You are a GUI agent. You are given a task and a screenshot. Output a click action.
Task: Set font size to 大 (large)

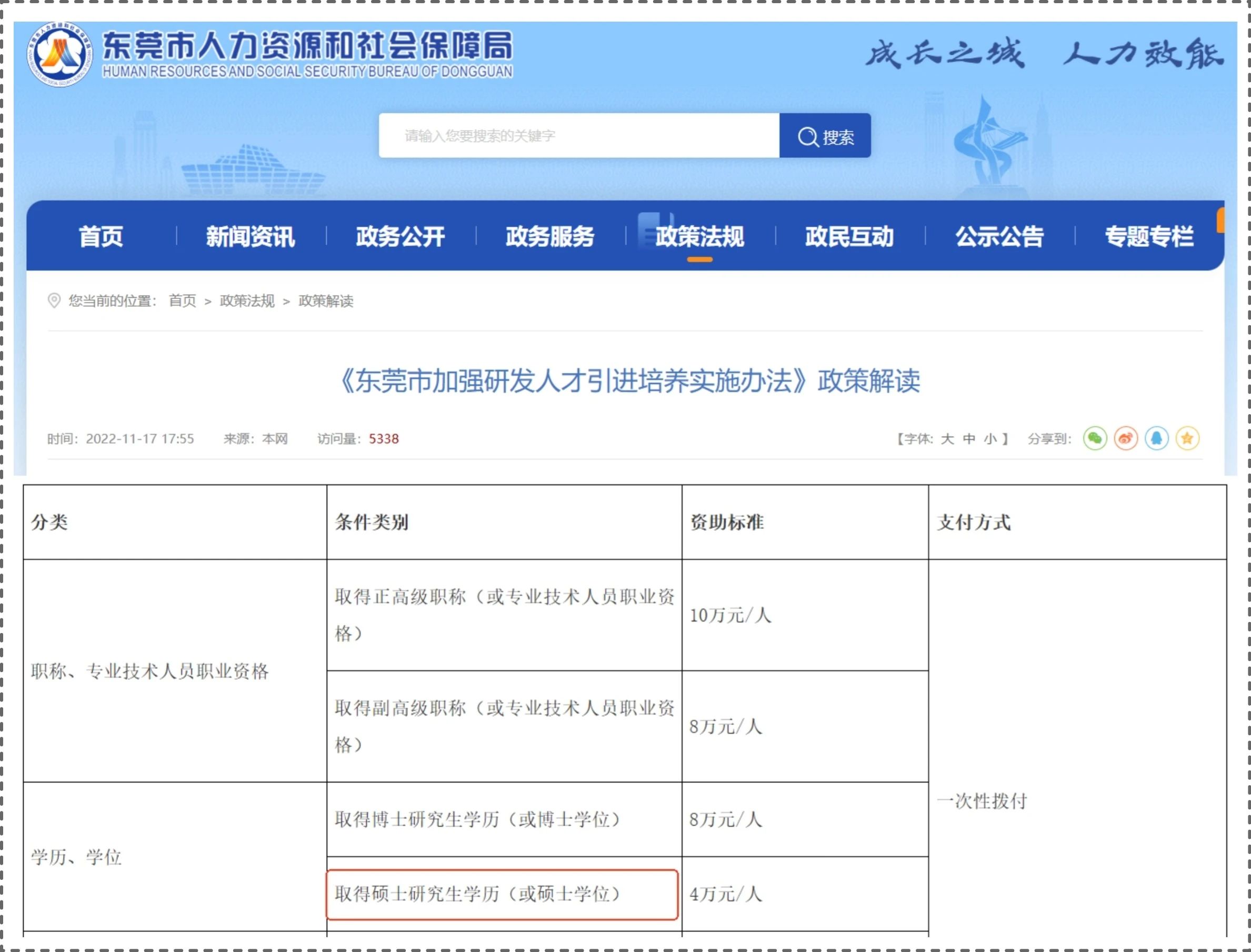pos(947,439)
